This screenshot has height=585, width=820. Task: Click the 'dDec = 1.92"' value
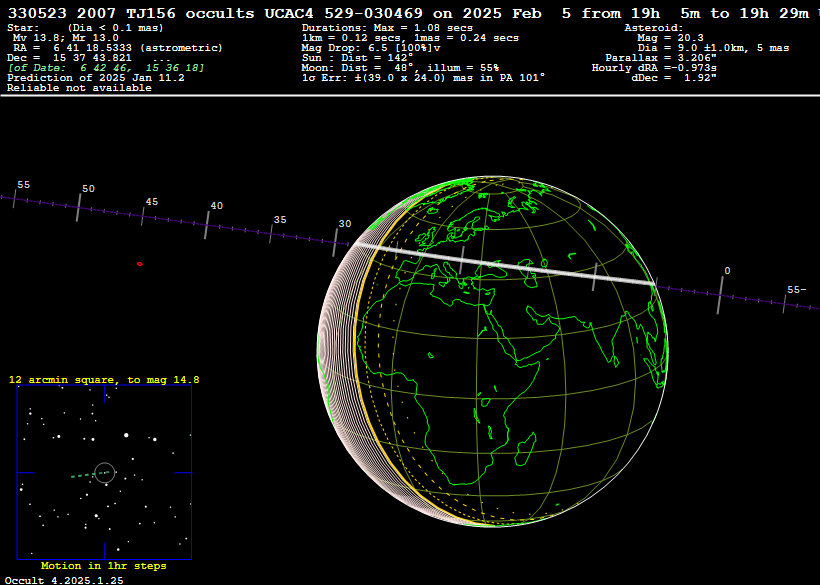674,77
